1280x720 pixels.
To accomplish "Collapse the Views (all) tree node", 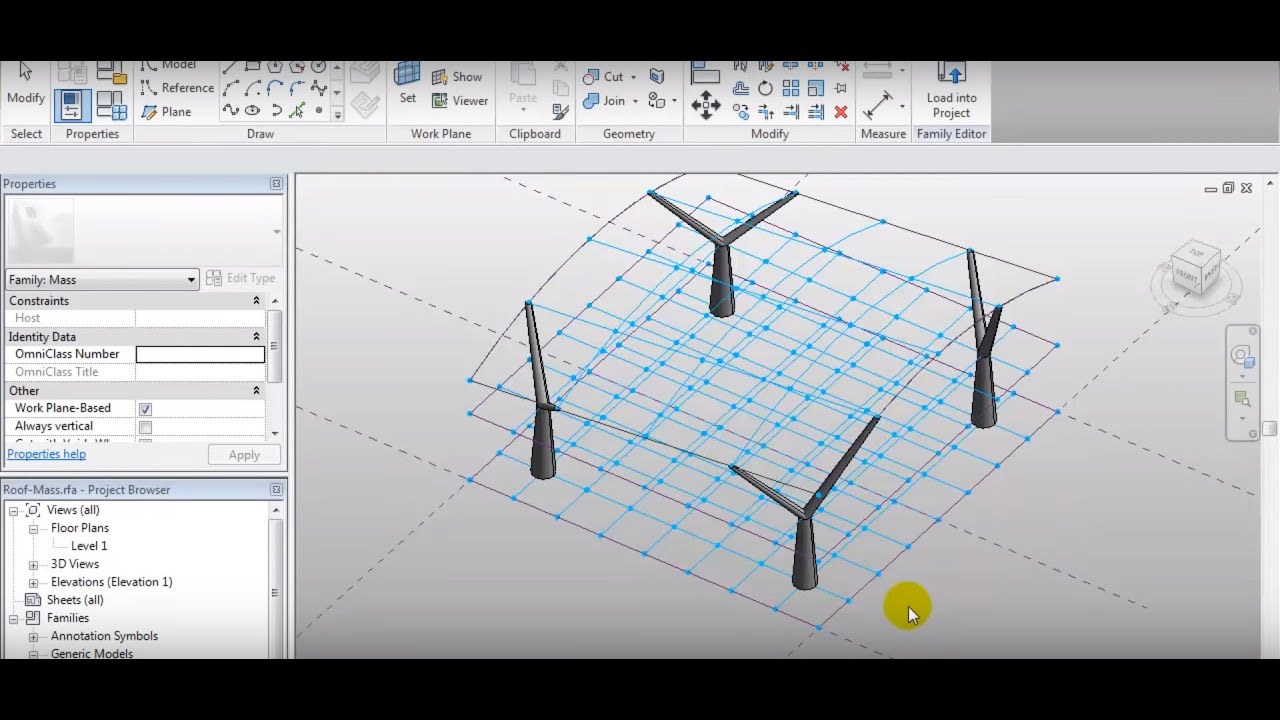I will pos(15,510).
